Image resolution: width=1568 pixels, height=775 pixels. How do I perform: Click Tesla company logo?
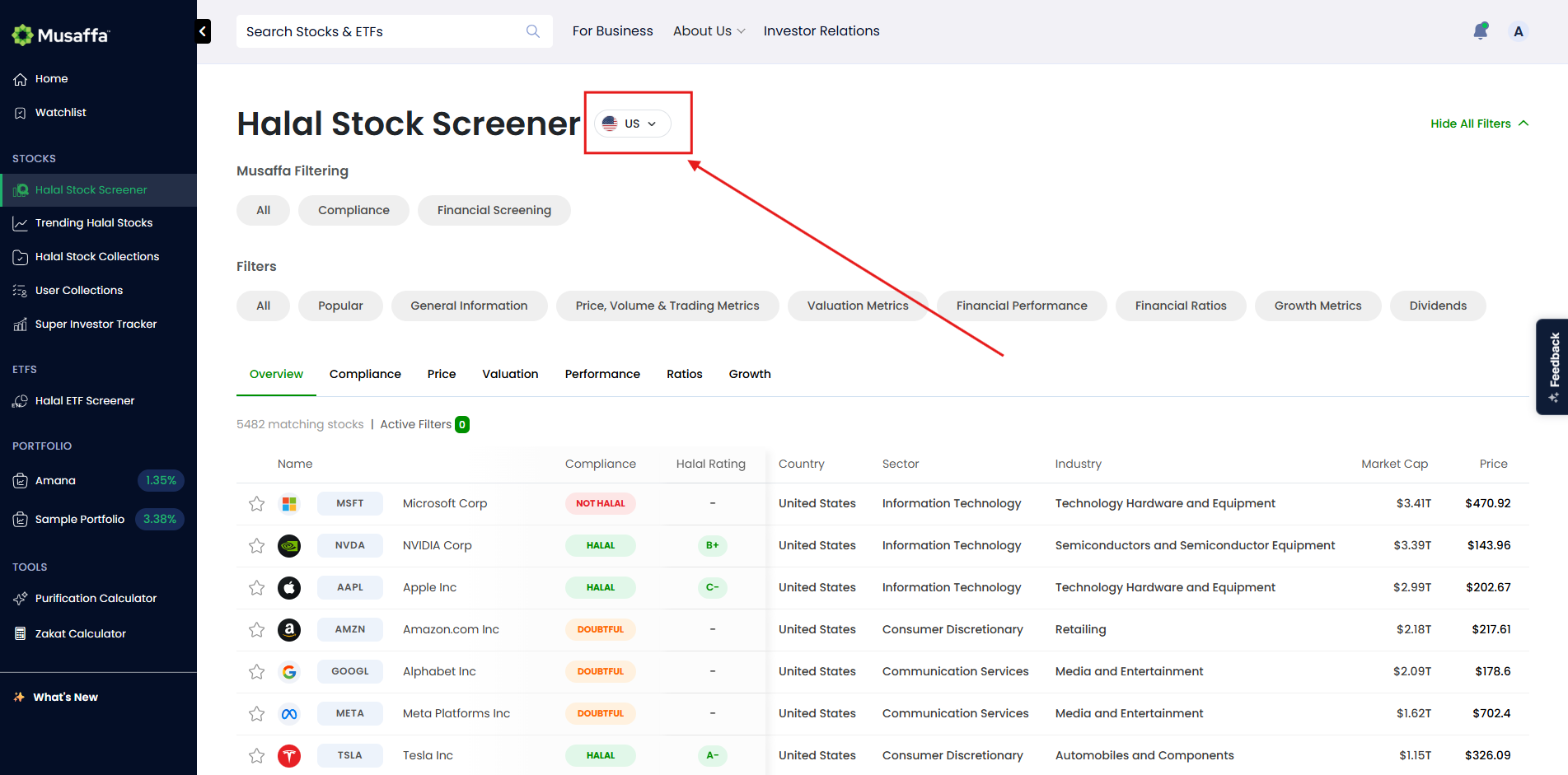(x=289, y=755)
